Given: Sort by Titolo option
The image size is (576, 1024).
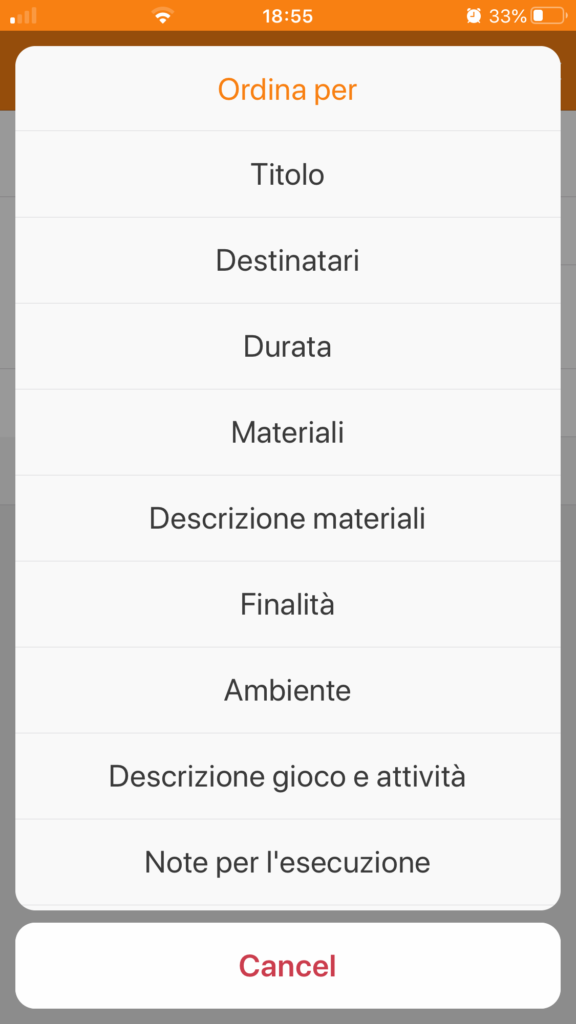Looking at the screenshot, I should 287,174.
